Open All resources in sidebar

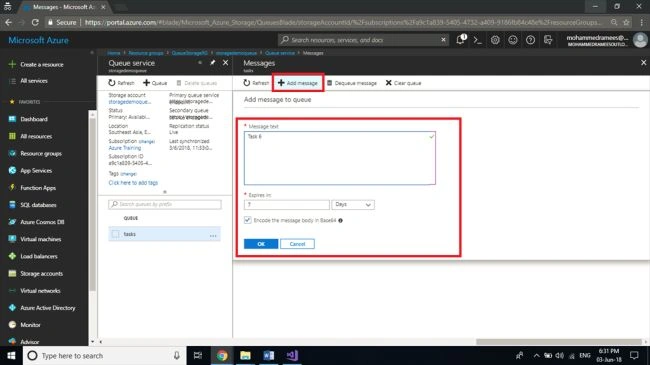coord(36,136)
